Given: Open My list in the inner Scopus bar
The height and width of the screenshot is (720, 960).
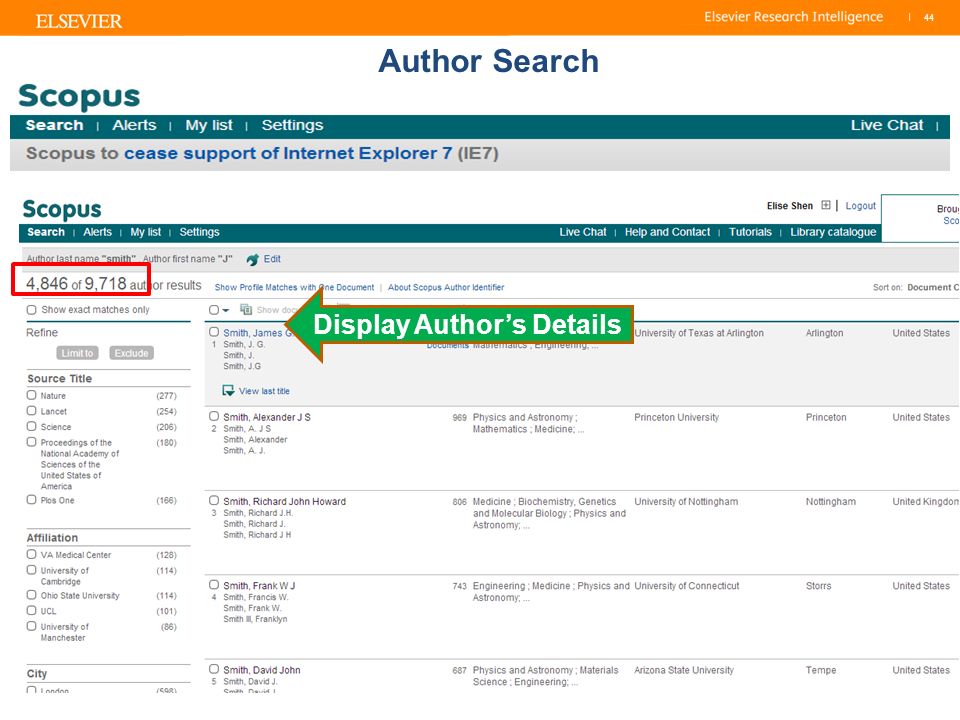Looking at the screenshot, I should pos(146,232).
